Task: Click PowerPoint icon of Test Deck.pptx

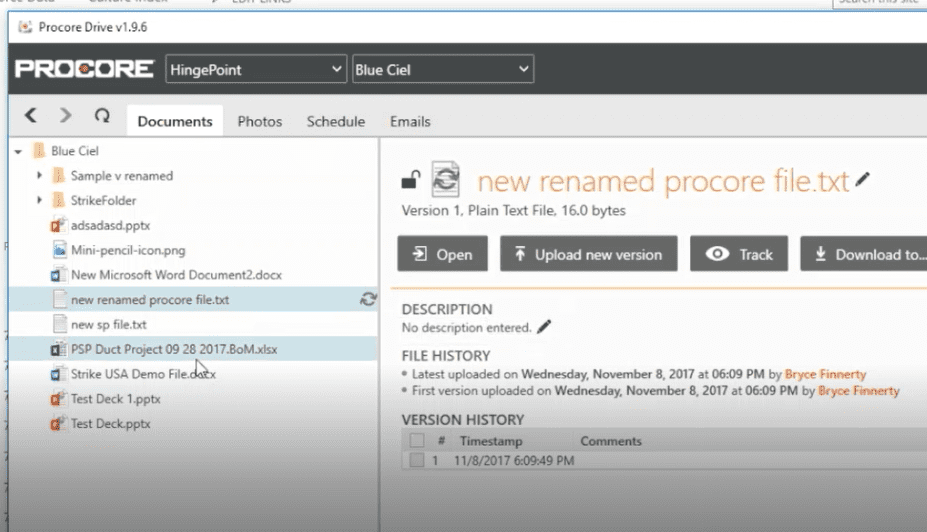Action: pyautogui.click(x=58, y=423)
